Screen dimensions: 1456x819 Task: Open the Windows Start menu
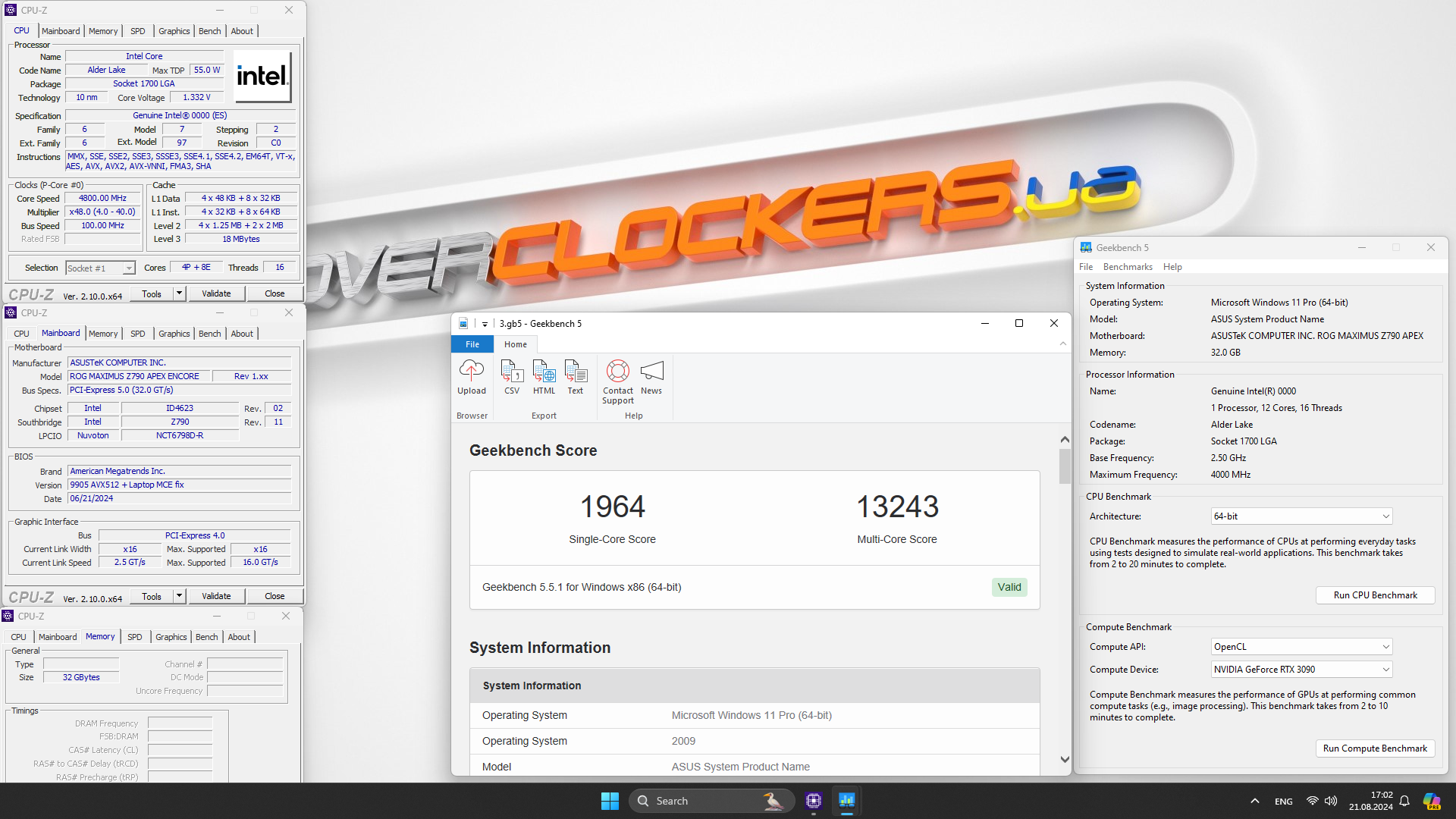[x=610, y=801]
